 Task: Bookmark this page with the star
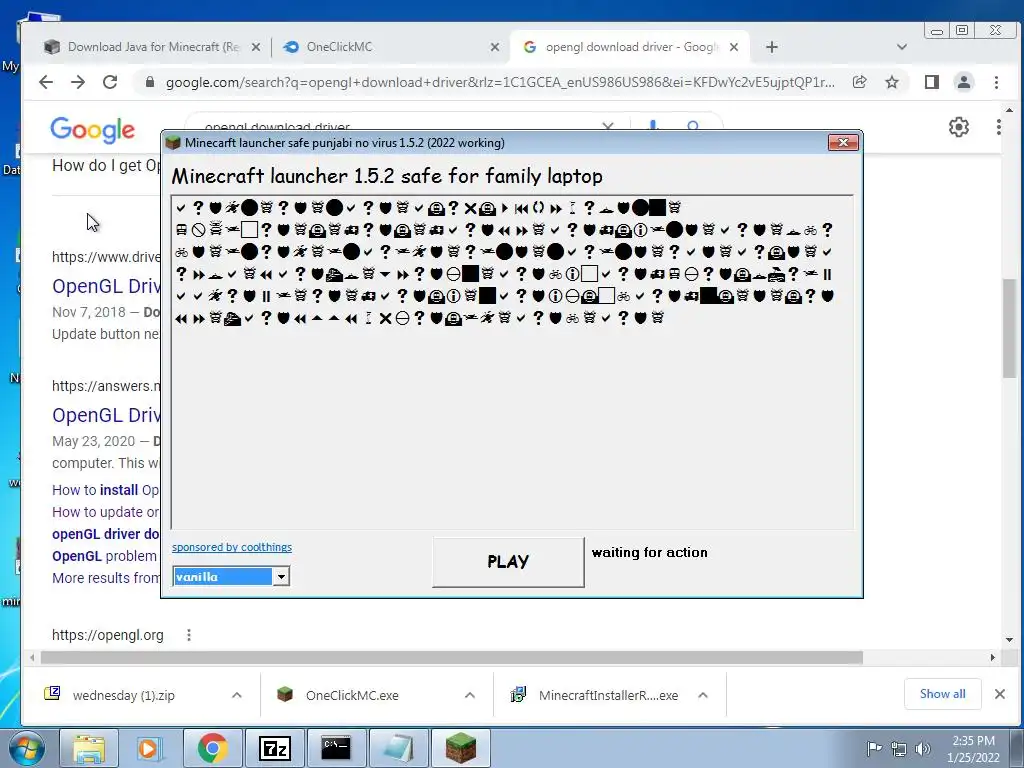click(891, 82)
